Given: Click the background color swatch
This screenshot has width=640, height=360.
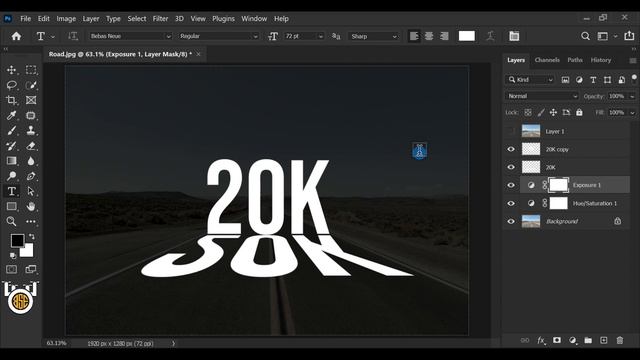Looking at the screenshot, I should pos(28,251).
